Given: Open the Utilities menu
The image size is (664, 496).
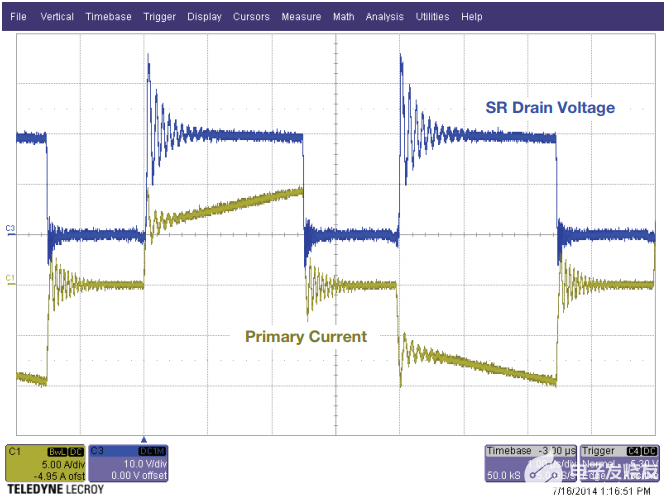Looking at the screenshot, I should (433, 17).
